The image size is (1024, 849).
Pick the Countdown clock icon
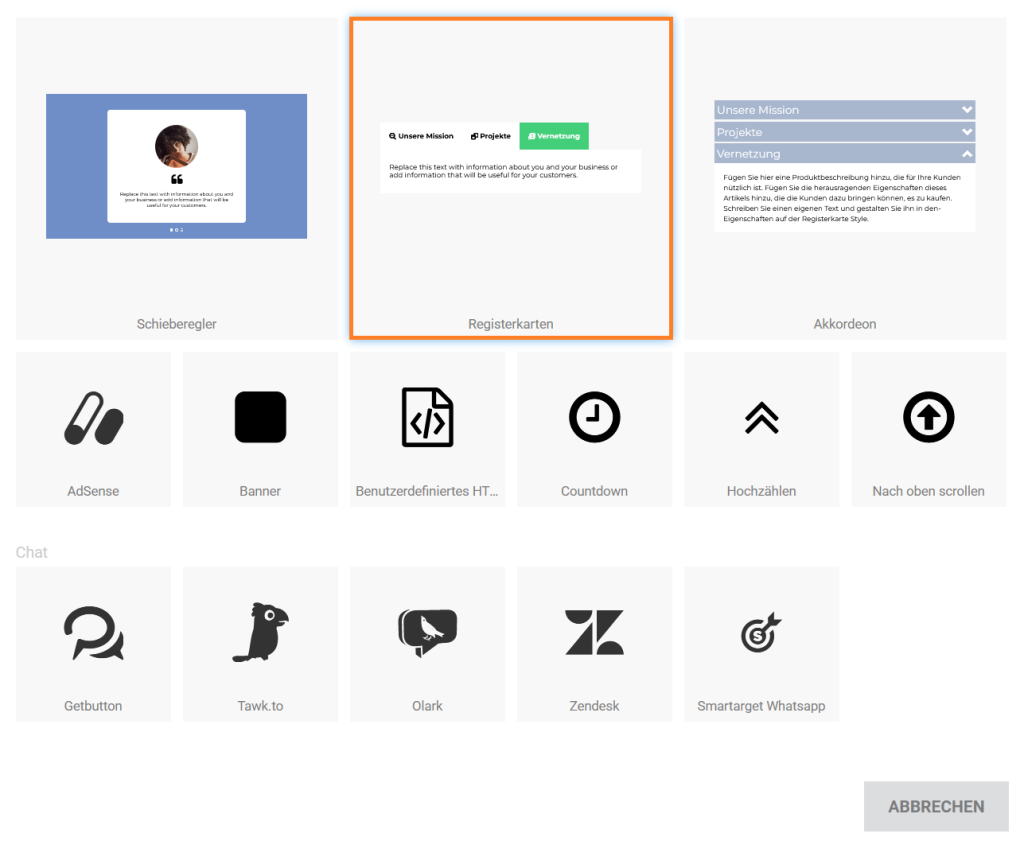(x=594, y=417)
